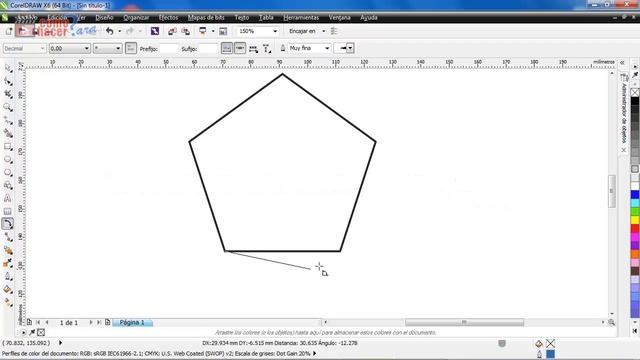Select the Connector tool
Image resolution: width=640 pixels, height=360 pixels.
click(x=8, y=237)
